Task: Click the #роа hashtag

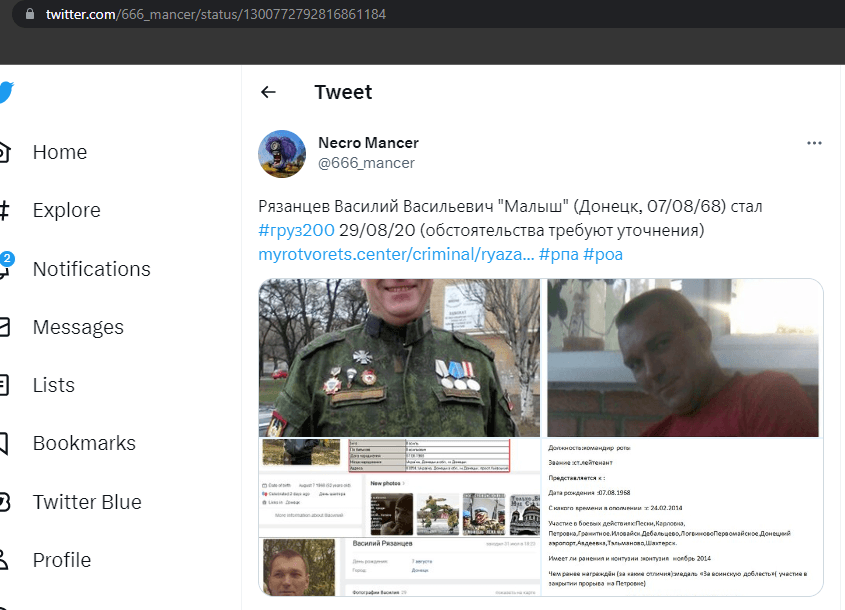Action: point(602,254)
